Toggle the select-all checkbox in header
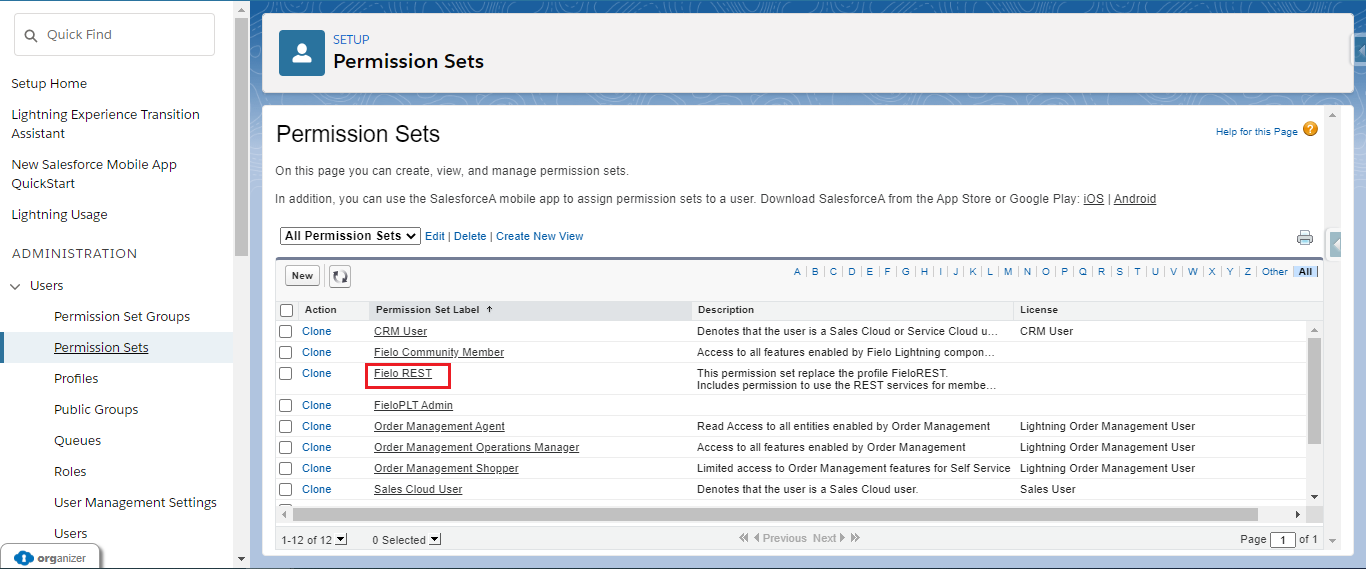The width and height of the screenshot is (1366, 569). [x=287, y=310]
